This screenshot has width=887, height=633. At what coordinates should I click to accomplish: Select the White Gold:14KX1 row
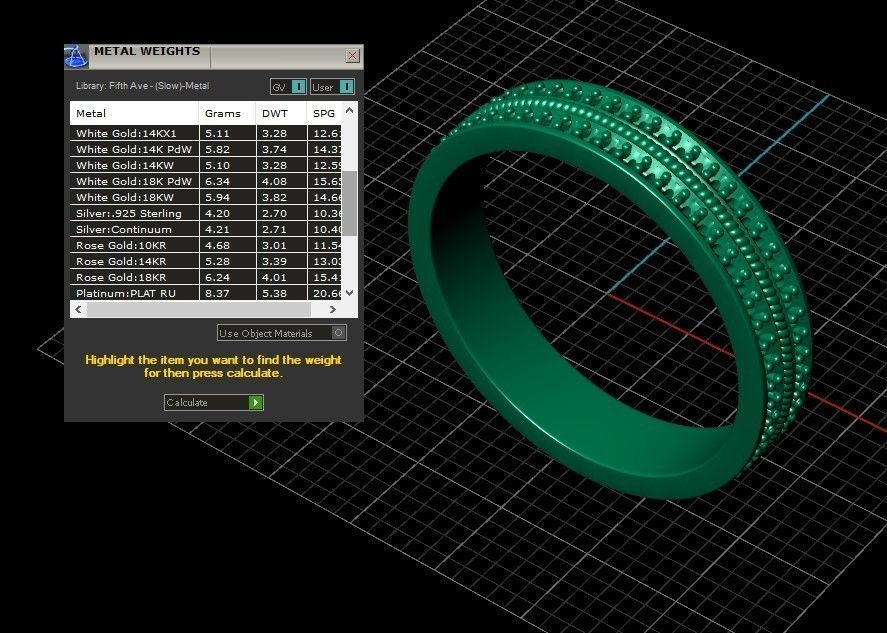(x=206, y=134)
